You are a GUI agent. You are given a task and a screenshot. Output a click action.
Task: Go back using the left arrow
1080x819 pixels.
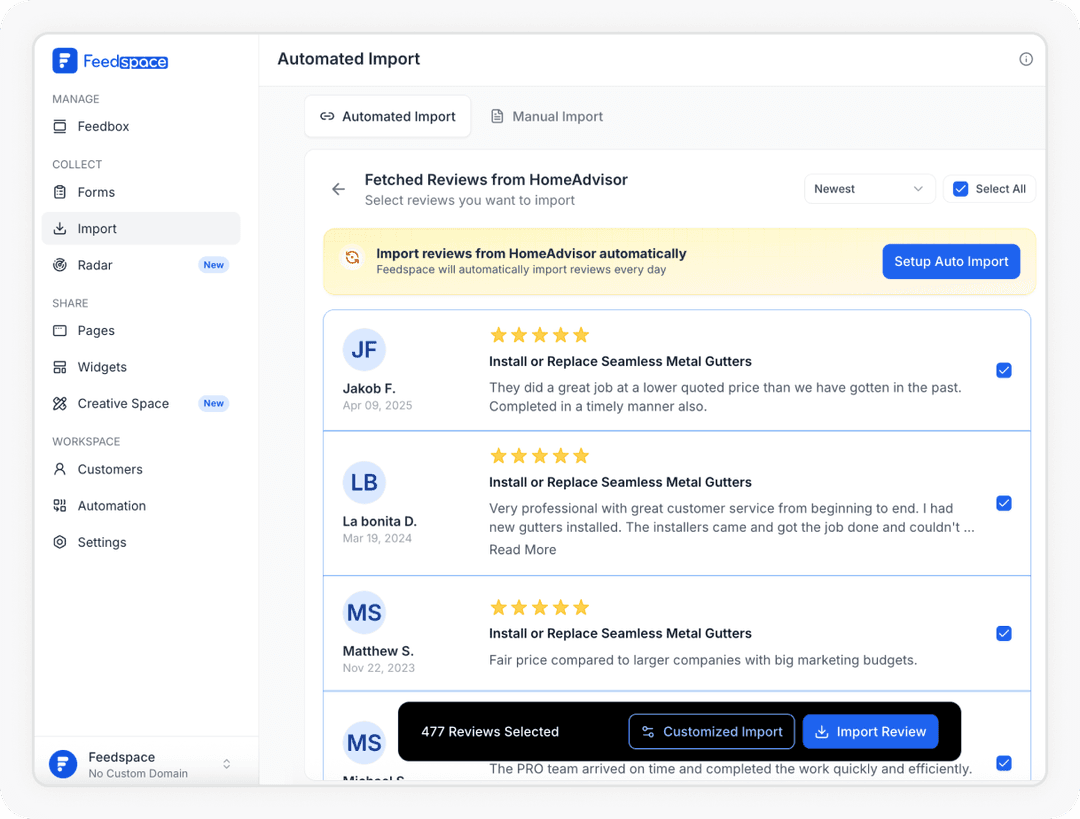tap(338, 189)
